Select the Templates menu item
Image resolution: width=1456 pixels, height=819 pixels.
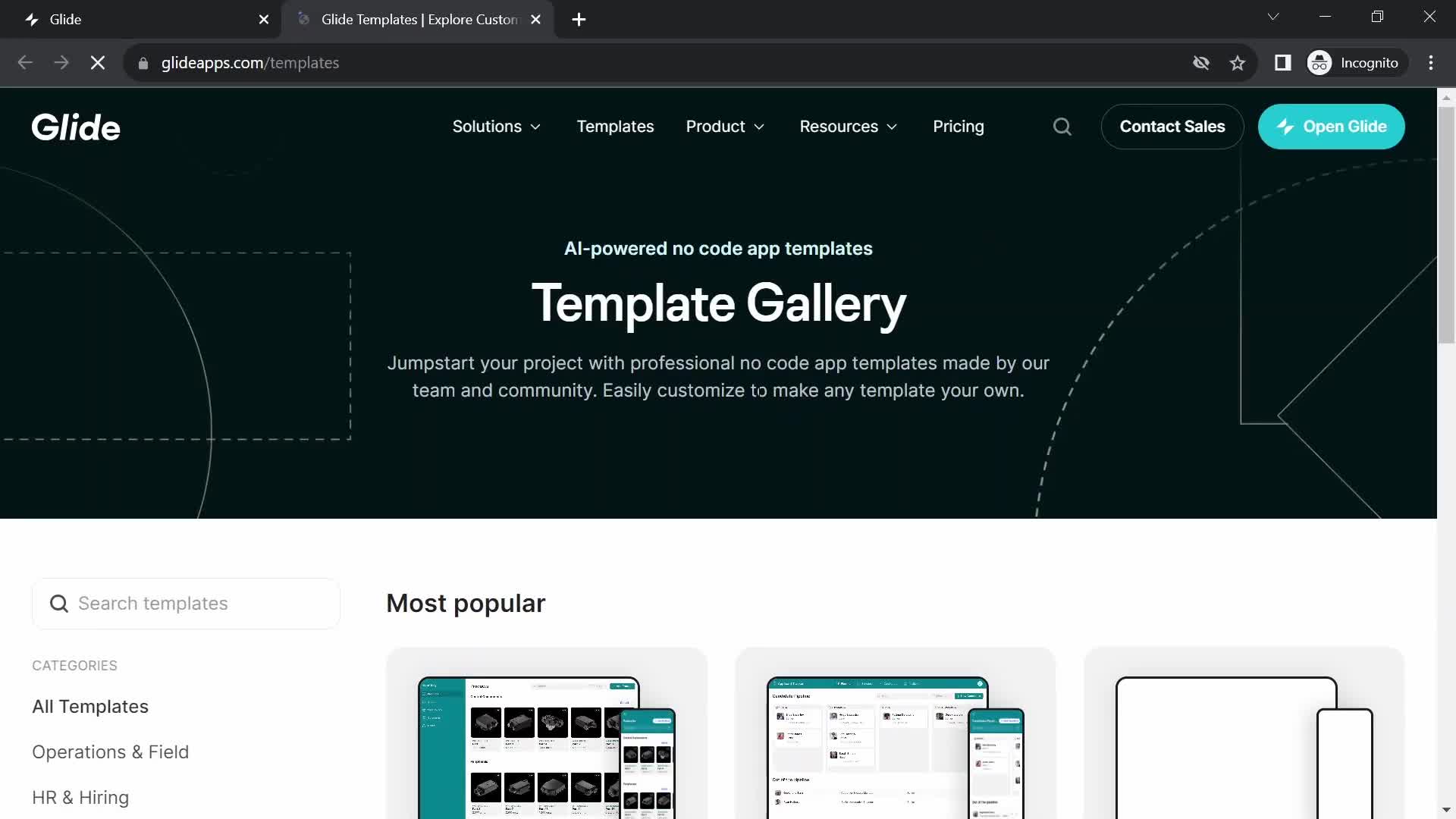(615, 126)
